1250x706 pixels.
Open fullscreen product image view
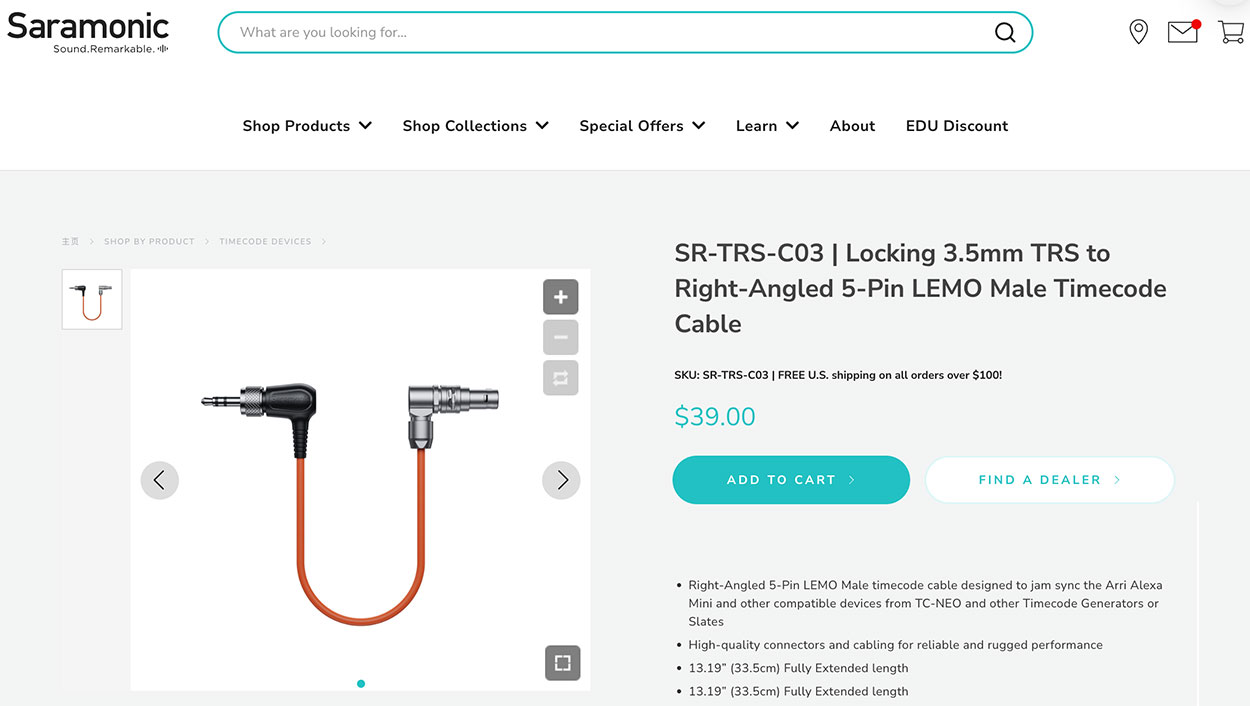563,662
